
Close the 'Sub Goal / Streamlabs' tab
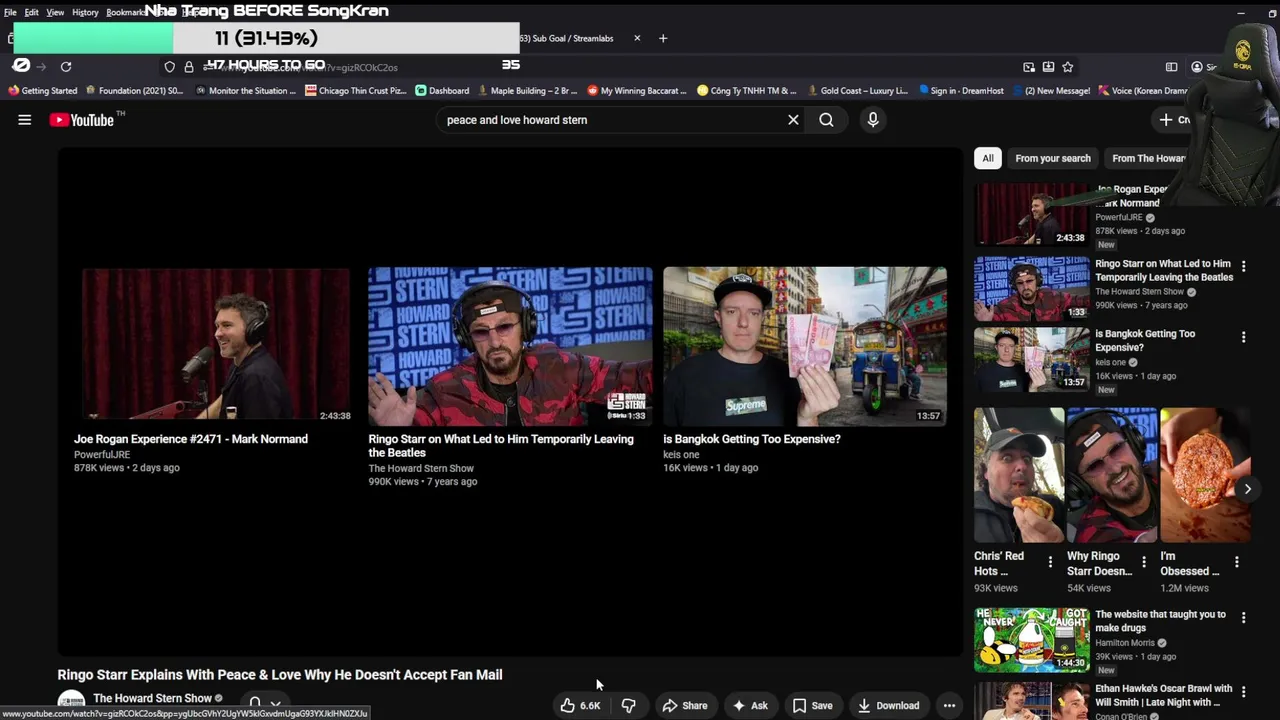(637, 38)
